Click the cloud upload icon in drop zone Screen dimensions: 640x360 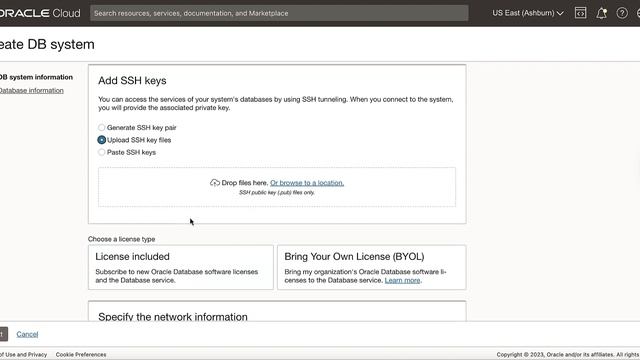pos(215,183)
